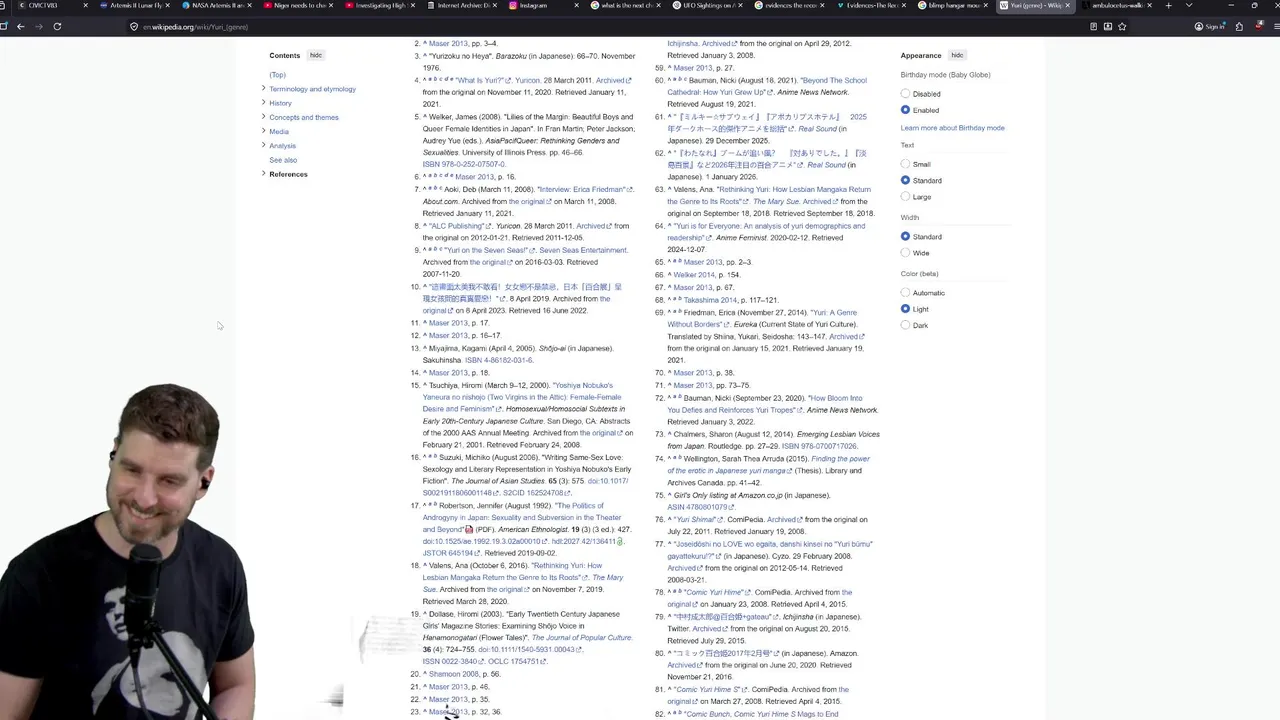Open "Beyond The School Cathedral" link
This screenshot has height=720, width=1280.
(x=767, y=86)
